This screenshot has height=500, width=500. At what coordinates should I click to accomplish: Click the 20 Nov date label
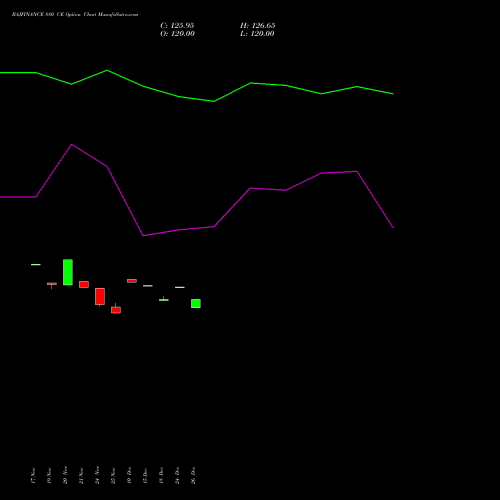click(x=65, y=475)
